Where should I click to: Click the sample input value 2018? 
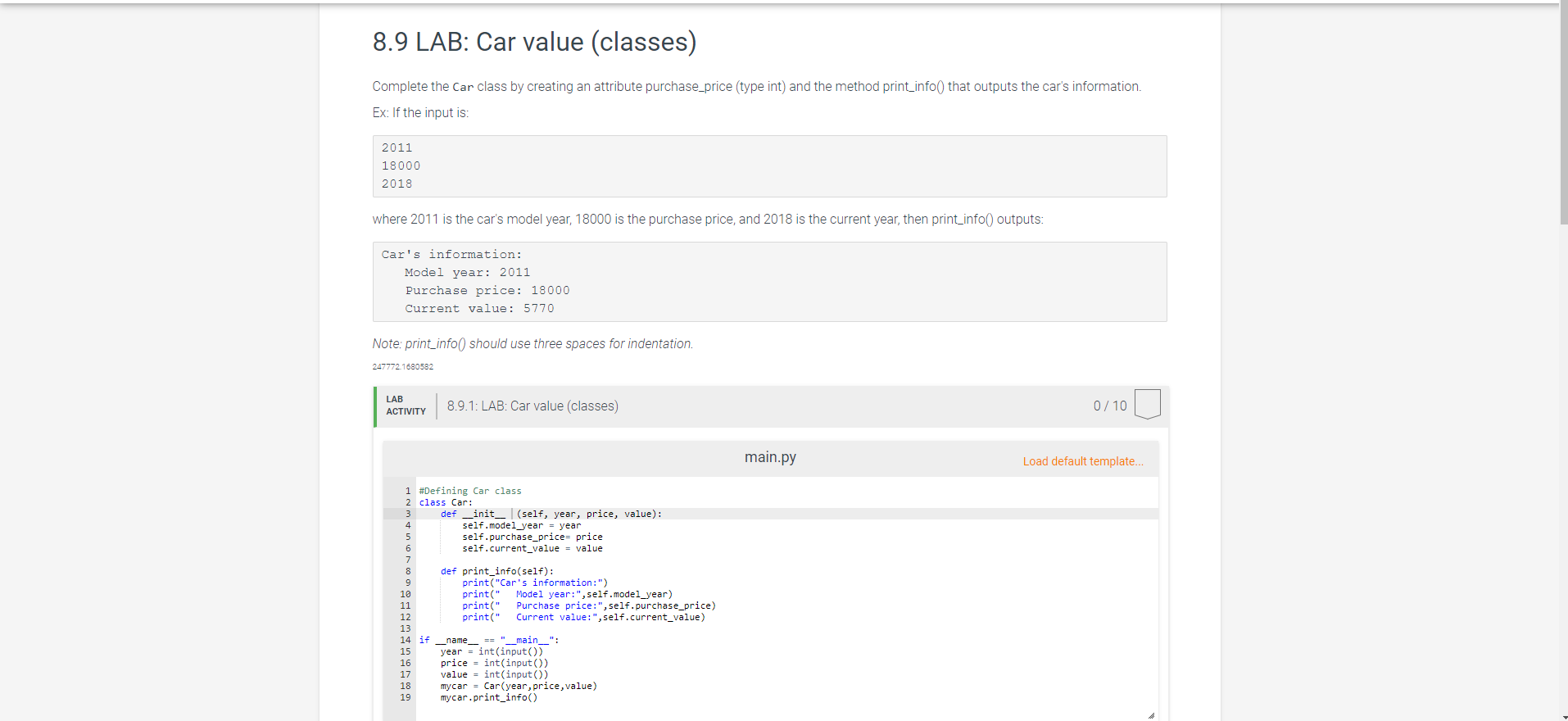coord(397,184)
